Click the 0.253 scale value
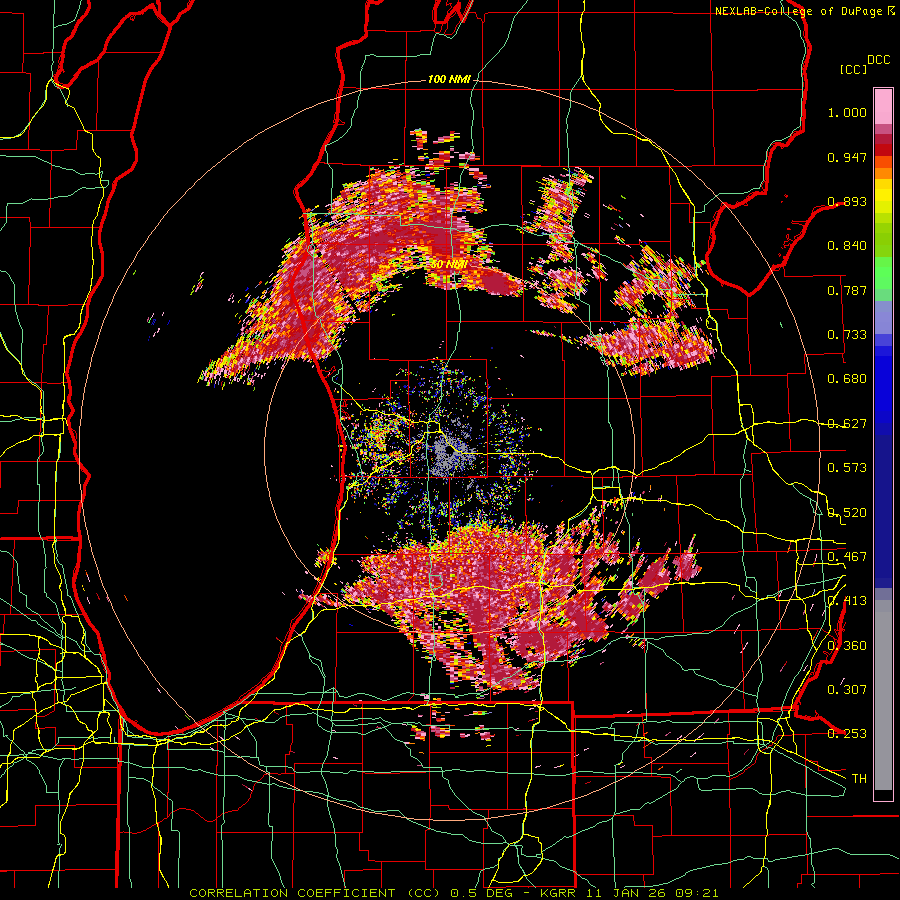The height and width of the screenshot is (900, 900). [x=847, y=734]
